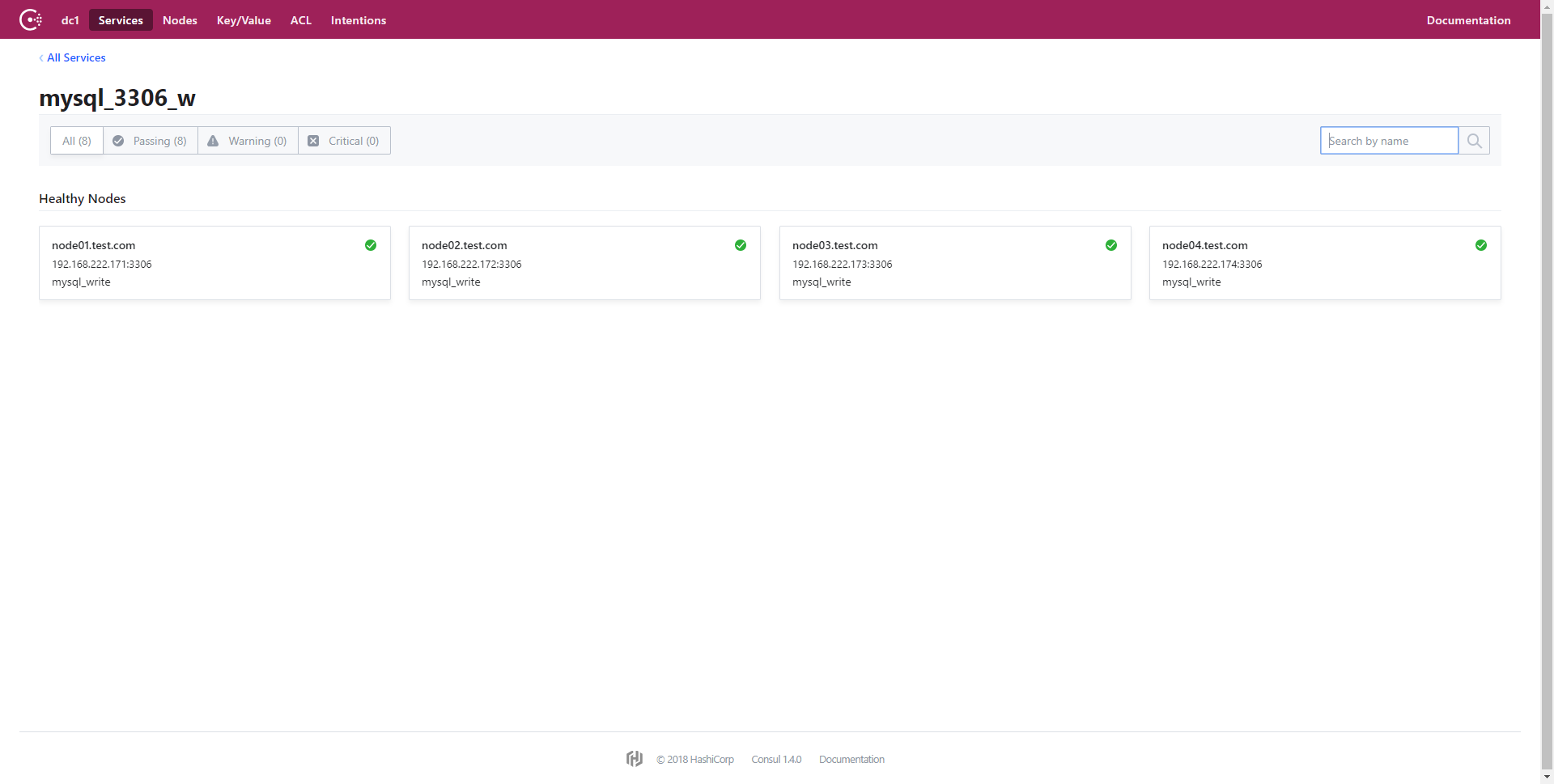Viewport: 1554px width, 784px height.
Task: Click the scrollbar down arrow
Action: click(x=1547, y=777)
